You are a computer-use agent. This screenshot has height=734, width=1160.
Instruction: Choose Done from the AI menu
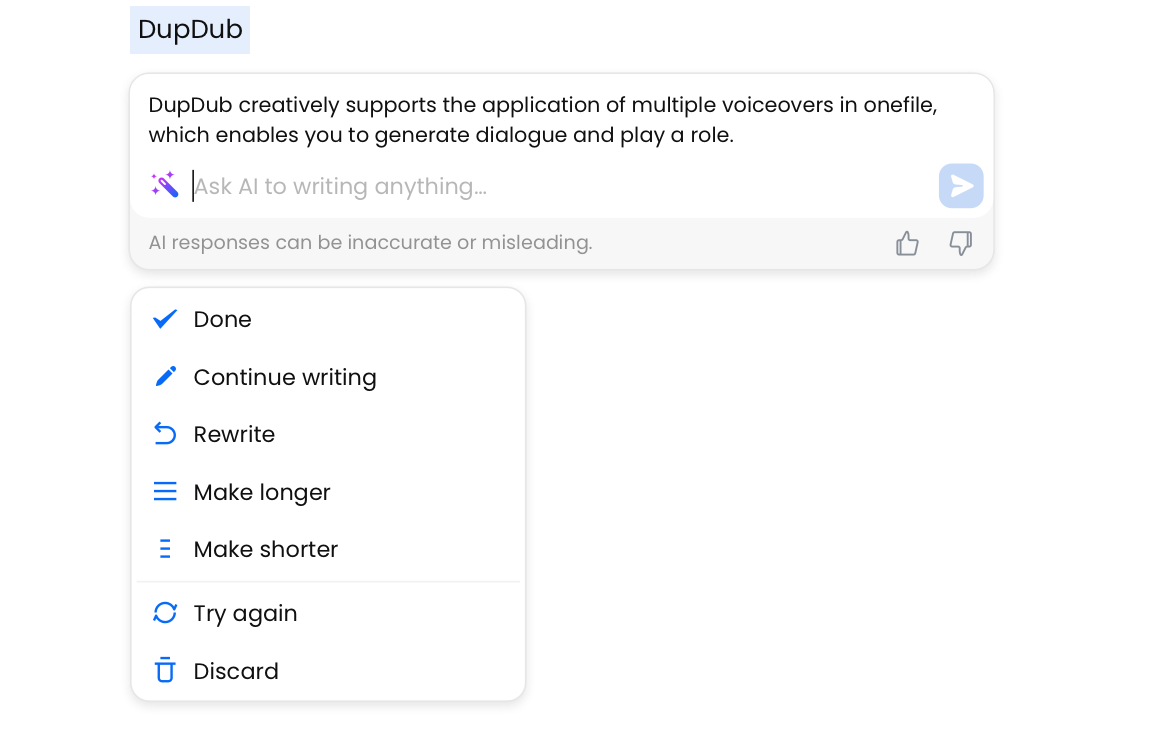click(x=222, y=318)
